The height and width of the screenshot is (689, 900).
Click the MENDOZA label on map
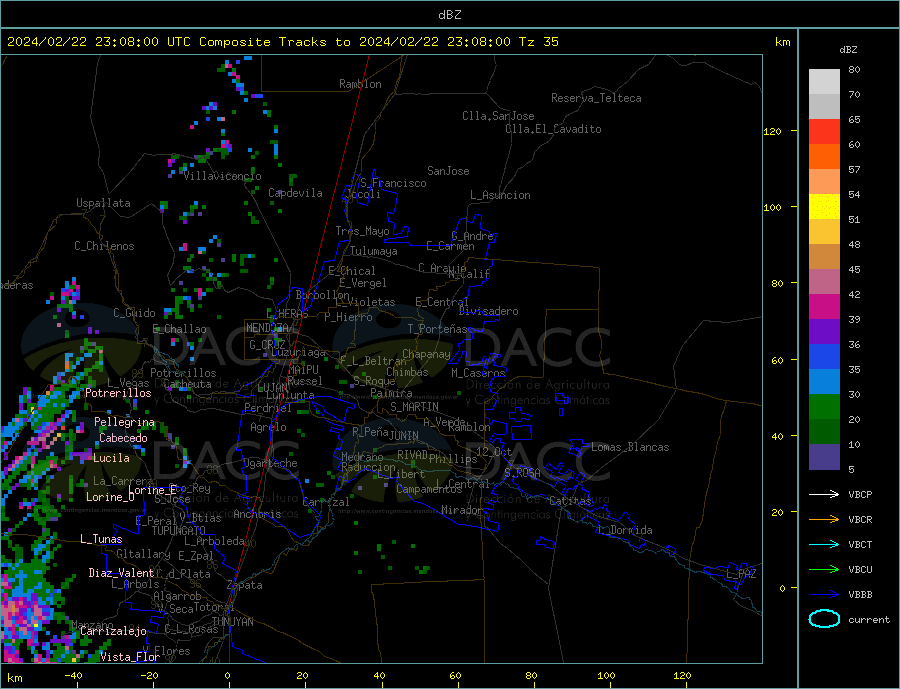point(268,327)
